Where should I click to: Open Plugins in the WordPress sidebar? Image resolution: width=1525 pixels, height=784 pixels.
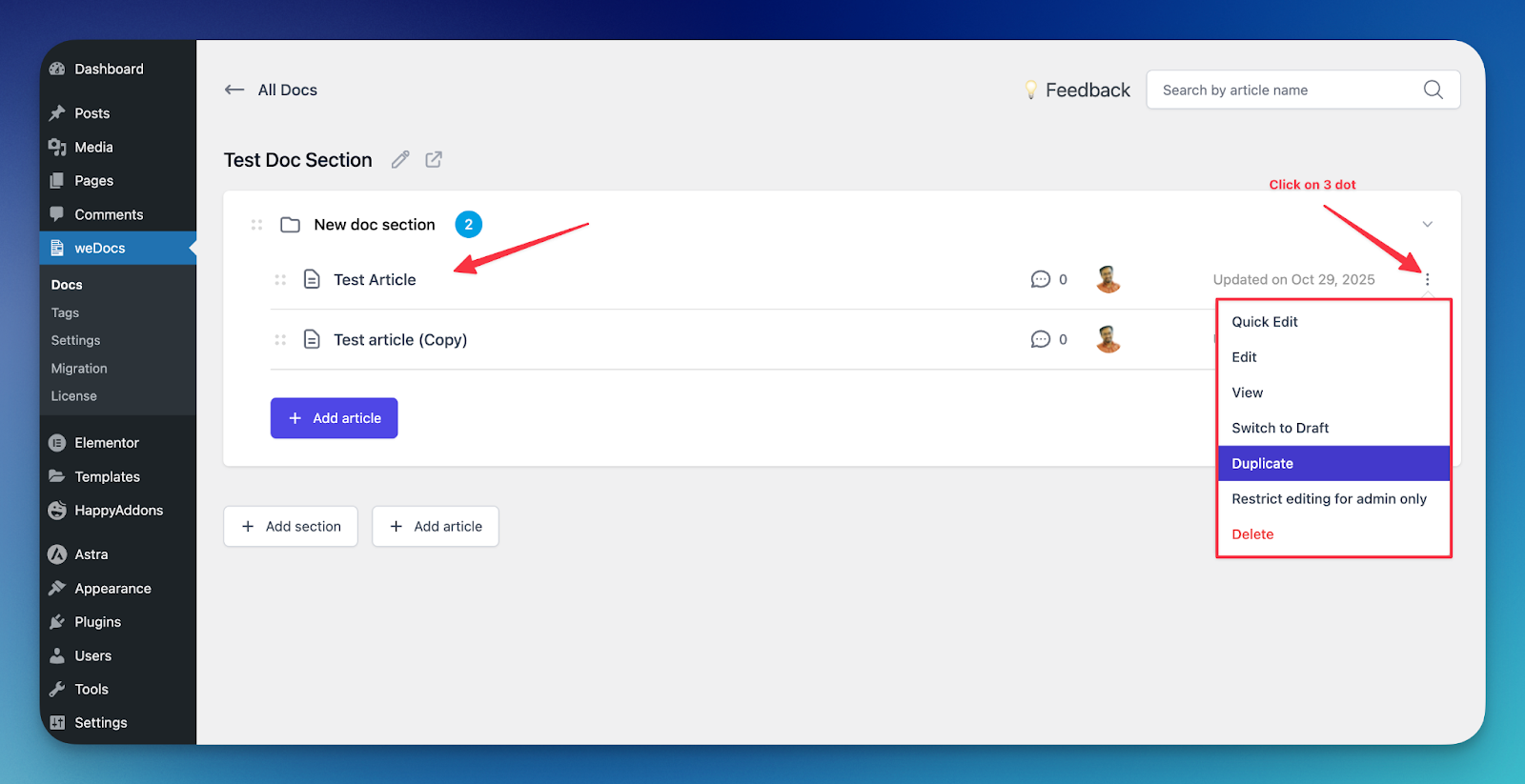pyautogui.click(x=97, y=622)
